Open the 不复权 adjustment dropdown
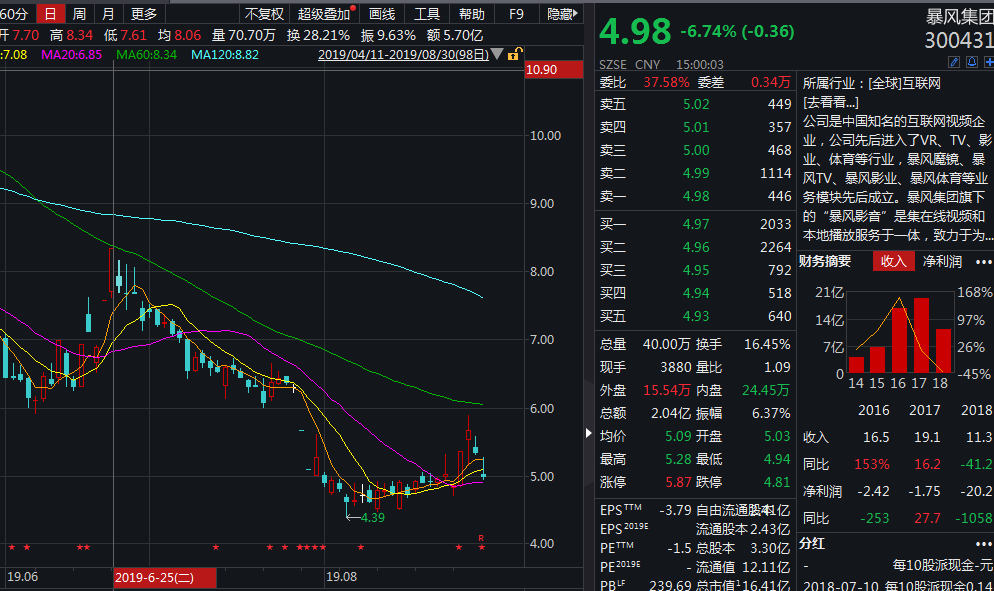The height and width of the screenshot is (591, 994). [x=264, y=13]
